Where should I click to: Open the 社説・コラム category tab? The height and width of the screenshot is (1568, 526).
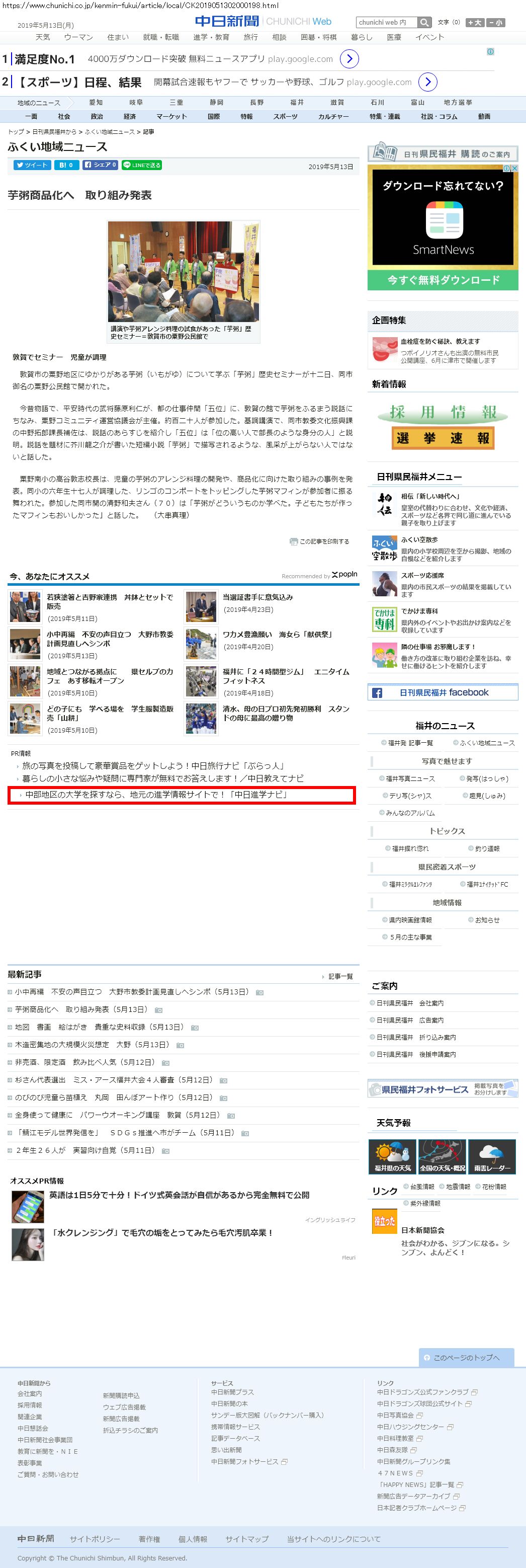click(439, 116)
